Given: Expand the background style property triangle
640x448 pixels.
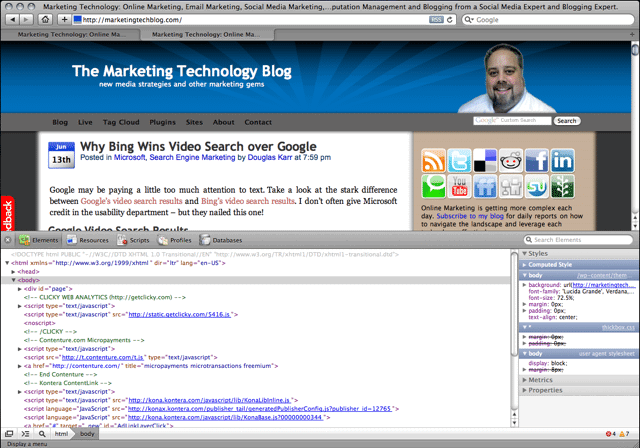Looking at the screenshot, I should click(524, 285).
